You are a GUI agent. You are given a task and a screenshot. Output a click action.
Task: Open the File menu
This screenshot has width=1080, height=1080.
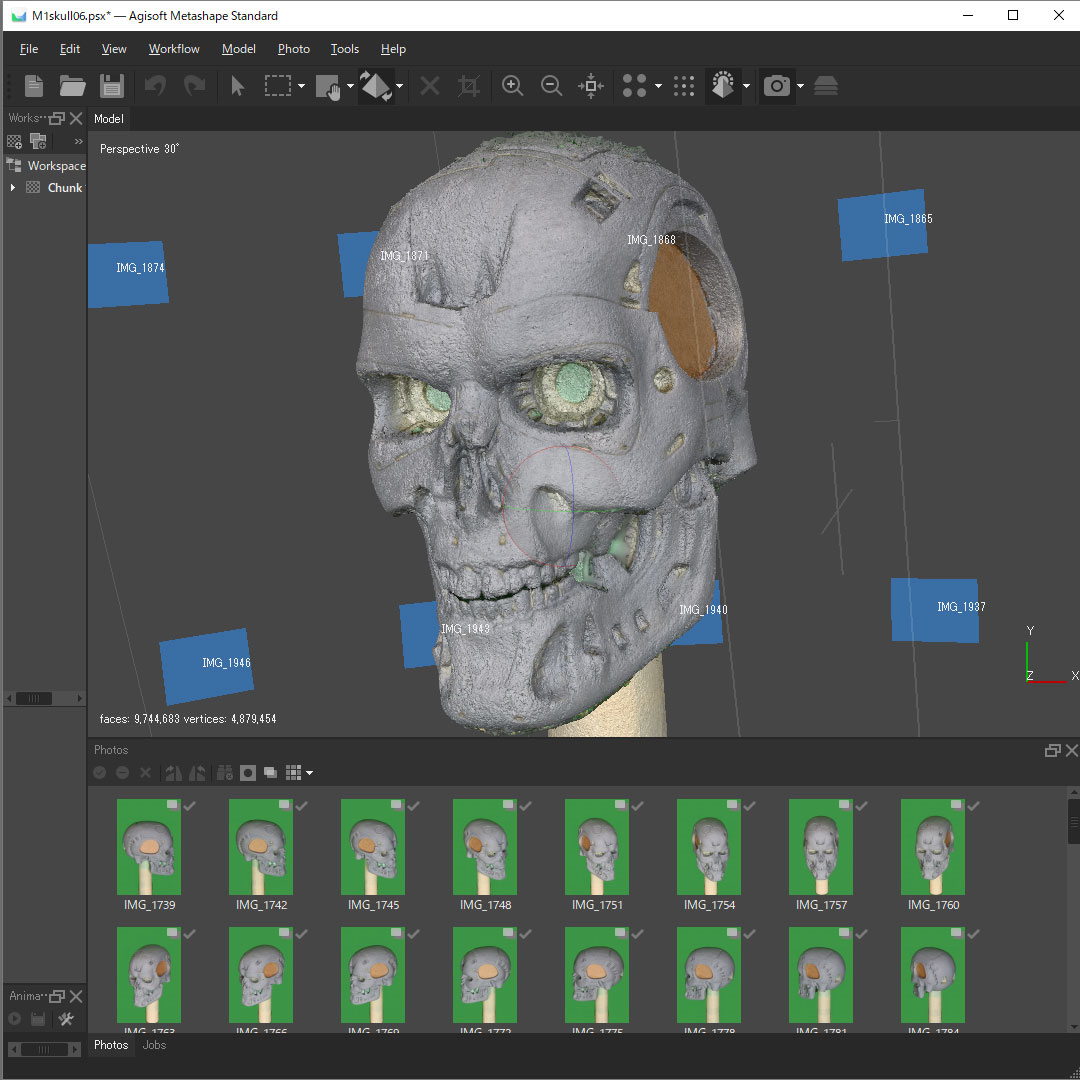(x=29, y=49)
